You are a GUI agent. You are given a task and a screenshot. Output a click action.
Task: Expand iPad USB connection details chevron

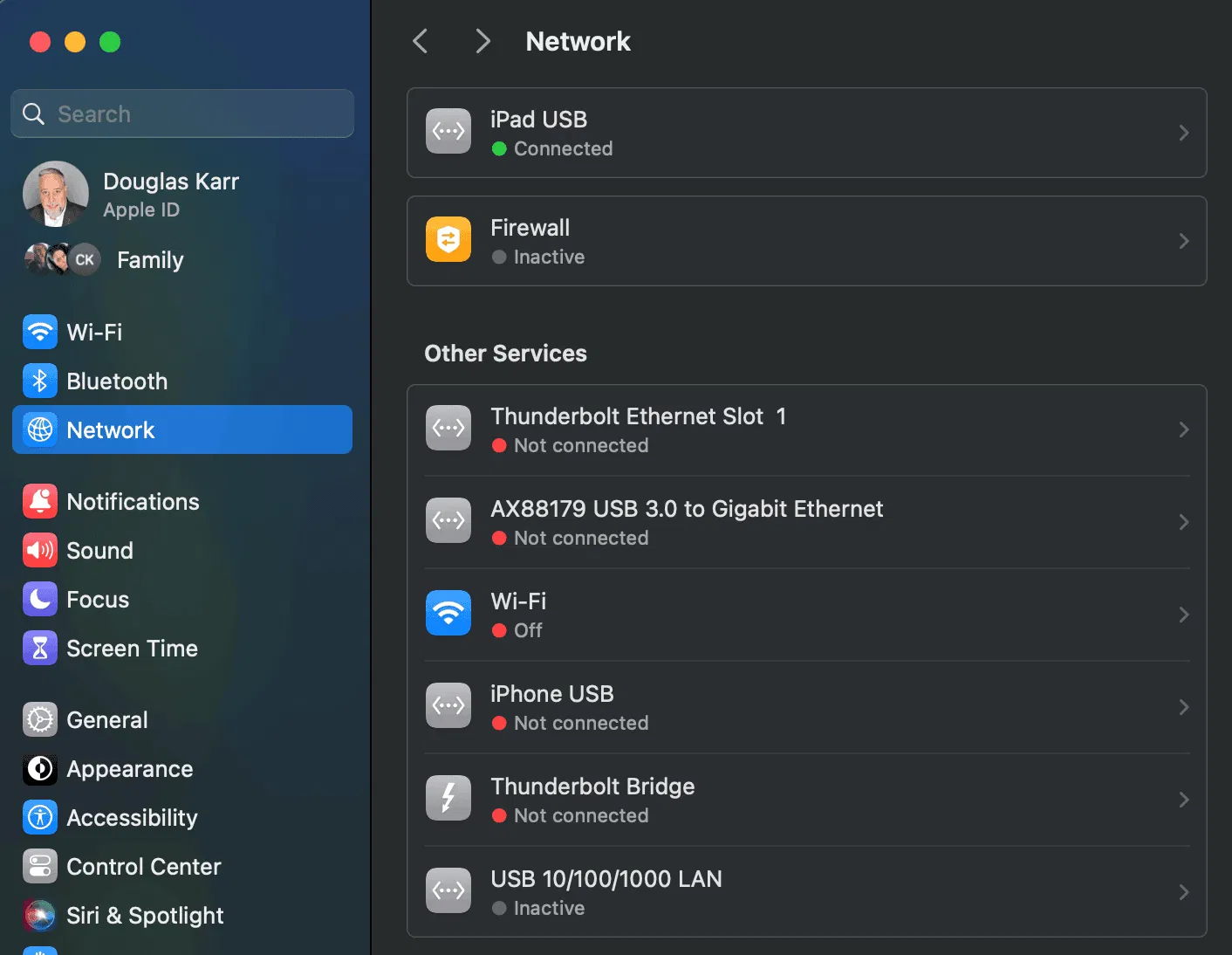[x=1183, y=133]
